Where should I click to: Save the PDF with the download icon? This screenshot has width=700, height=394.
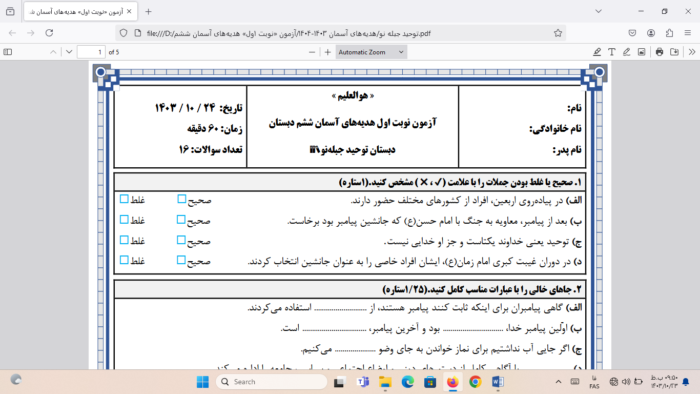[675, 52]
